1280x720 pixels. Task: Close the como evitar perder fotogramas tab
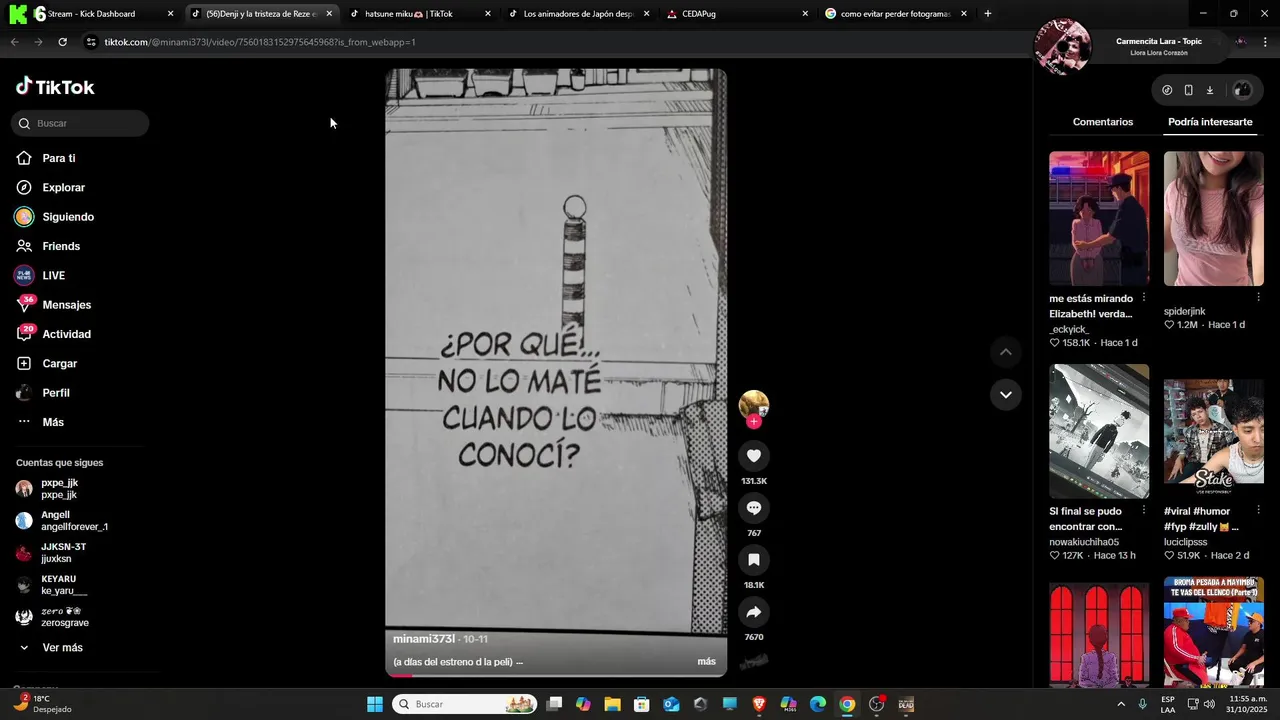pos(964,14)
